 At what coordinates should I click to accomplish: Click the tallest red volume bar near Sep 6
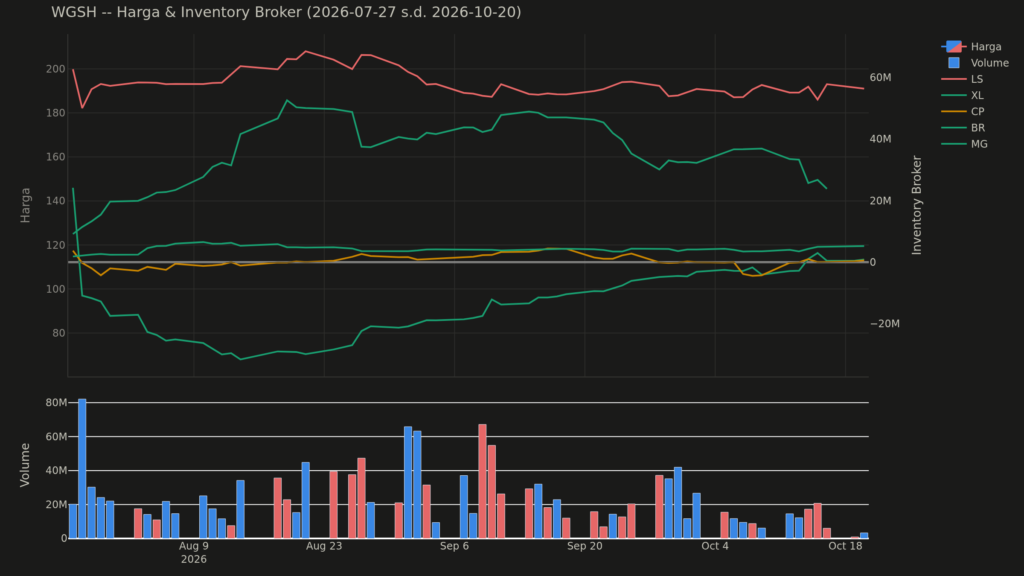[x=483, y=481]
